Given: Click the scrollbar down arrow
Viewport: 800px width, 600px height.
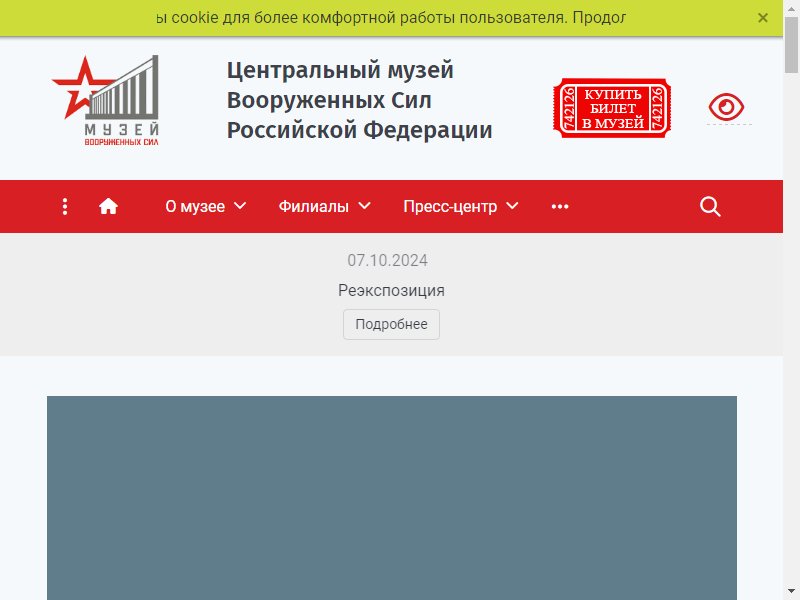Looking at the screenshot, I should [x=792, y=593].
